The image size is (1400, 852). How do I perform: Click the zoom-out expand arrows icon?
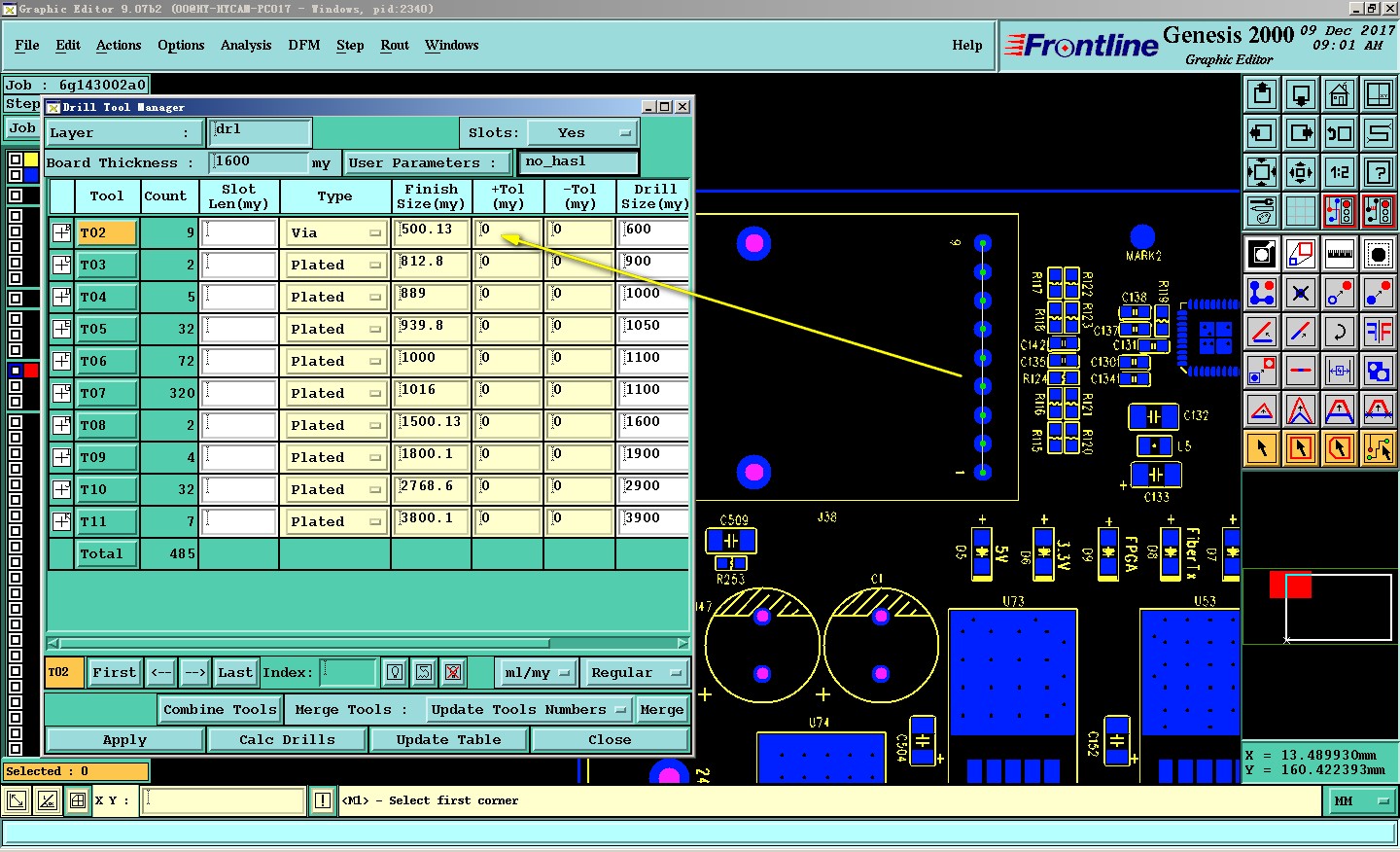(1262, 172)
